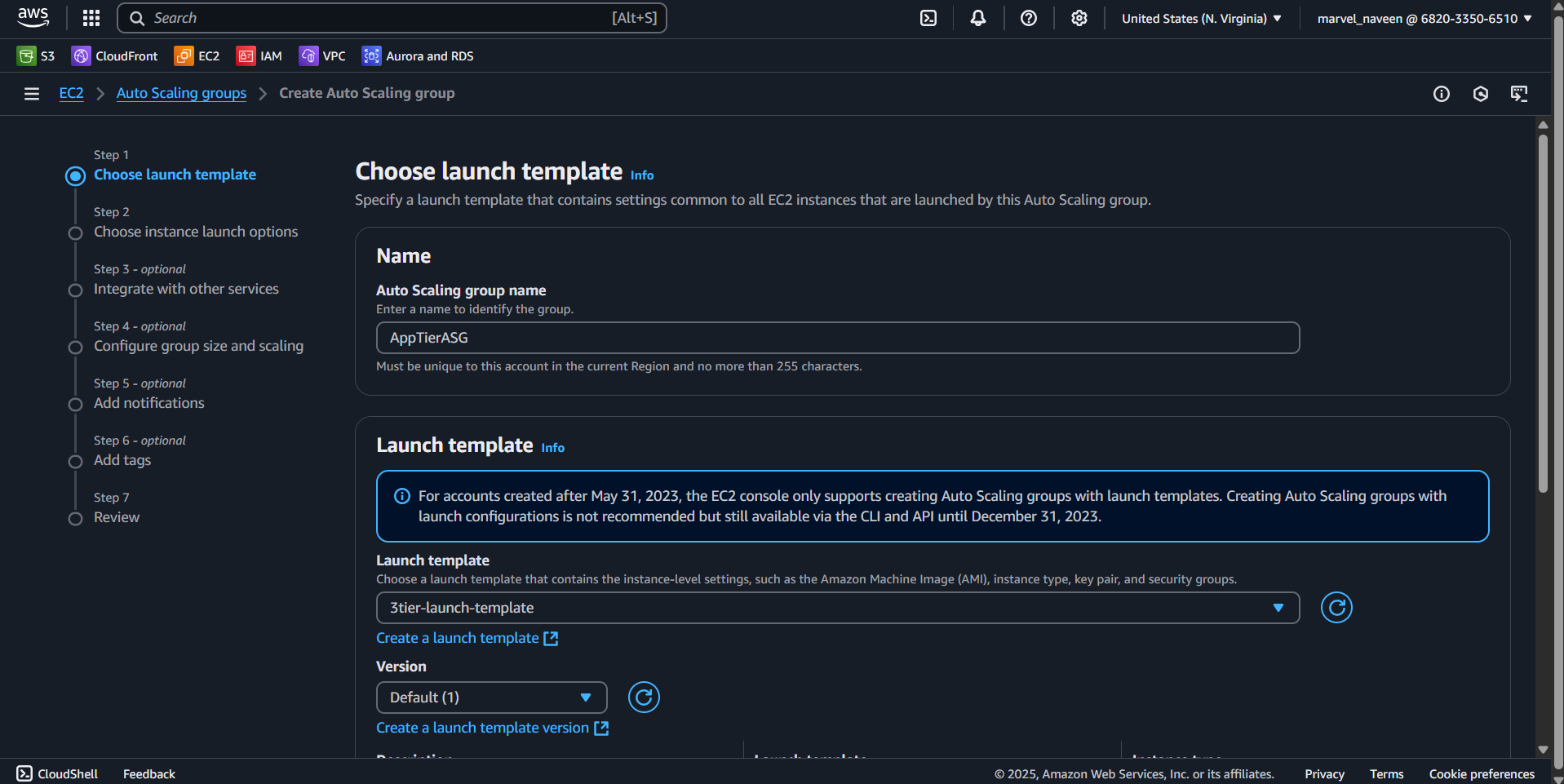Open the help question mark menu
Image resolution: width=1564 pixels, height=784 pixels.
coord(1029,18)
